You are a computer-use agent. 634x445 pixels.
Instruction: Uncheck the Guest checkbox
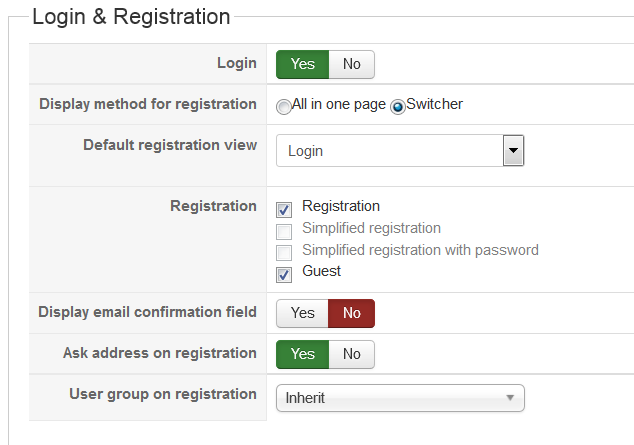pyautogui.click(x=284, y=273)
